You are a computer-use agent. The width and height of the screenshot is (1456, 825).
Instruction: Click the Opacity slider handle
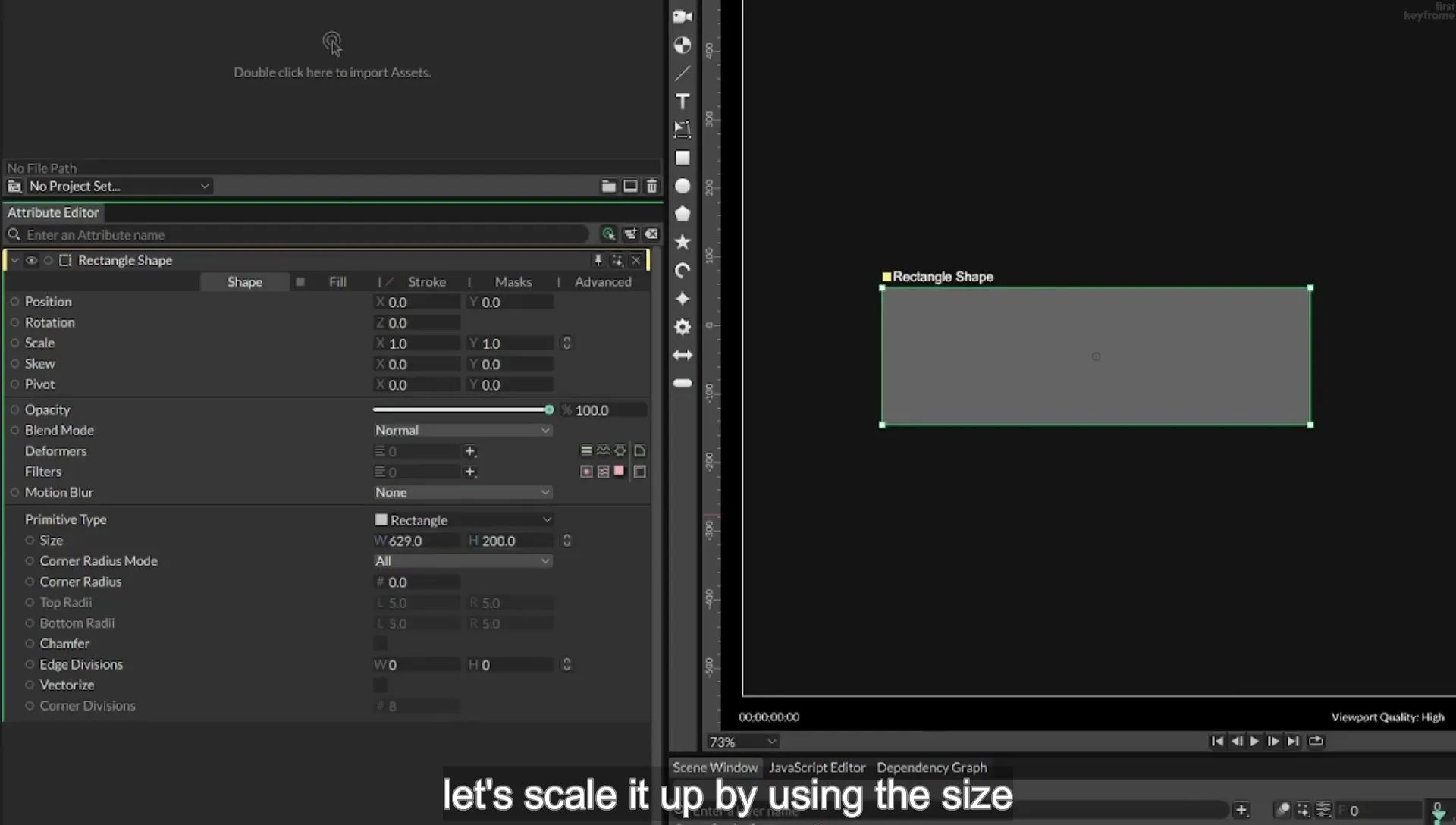point(549,409)
